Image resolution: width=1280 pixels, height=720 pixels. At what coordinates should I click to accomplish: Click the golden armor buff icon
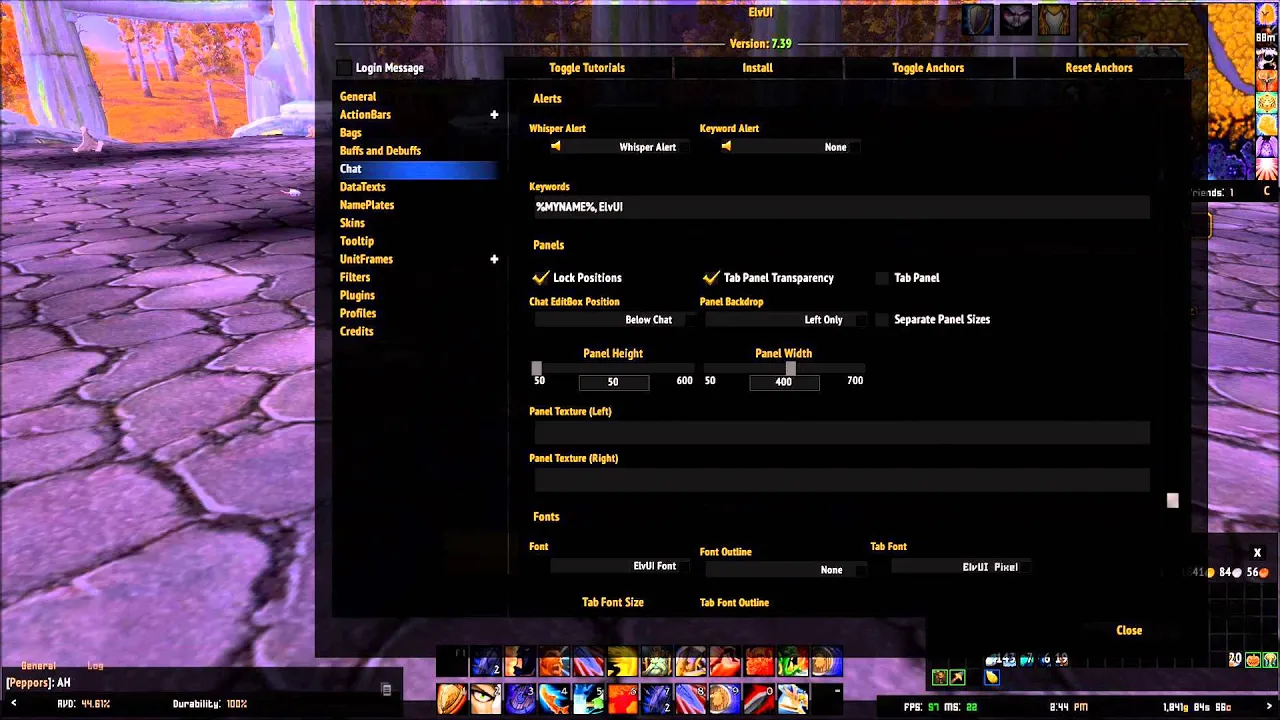click(x=1054, y=20)
